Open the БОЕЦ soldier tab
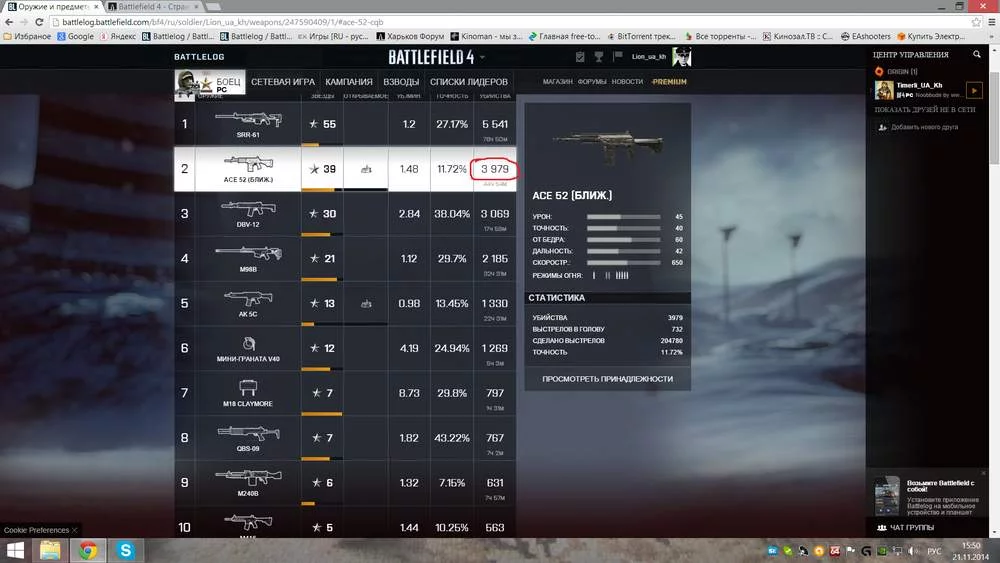1000x563 pixels. click(x=210, y=82)
